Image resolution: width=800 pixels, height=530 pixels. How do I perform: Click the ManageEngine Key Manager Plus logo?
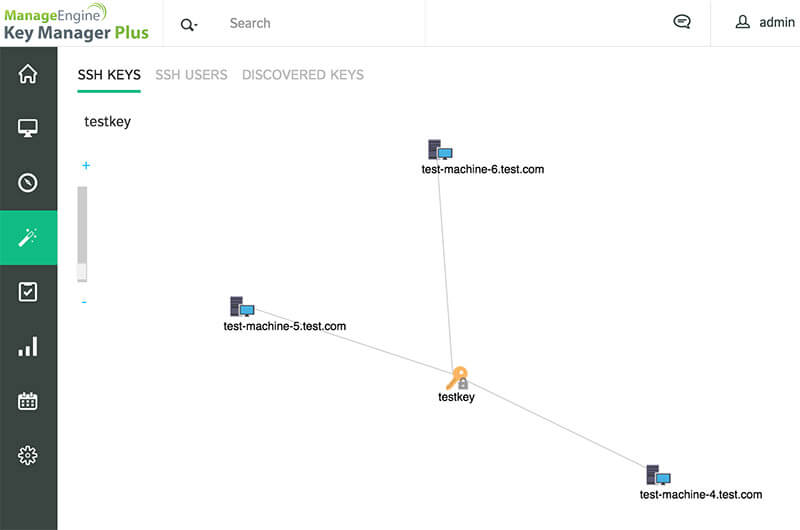pyautogui.click(x=76, y=22)
